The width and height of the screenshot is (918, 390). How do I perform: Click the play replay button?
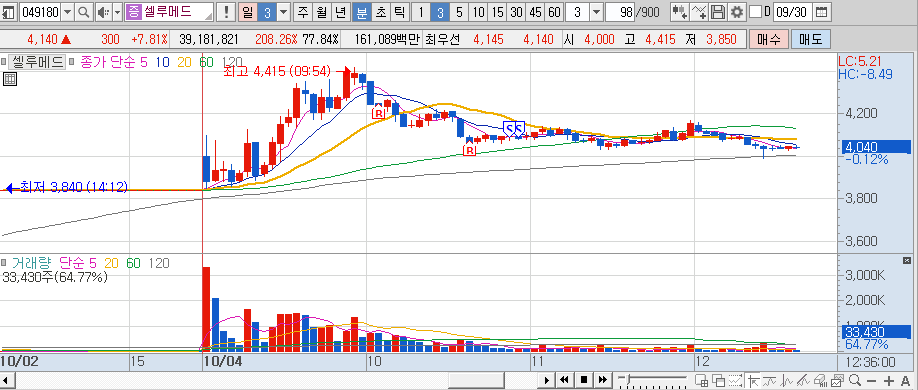[546, 379]
